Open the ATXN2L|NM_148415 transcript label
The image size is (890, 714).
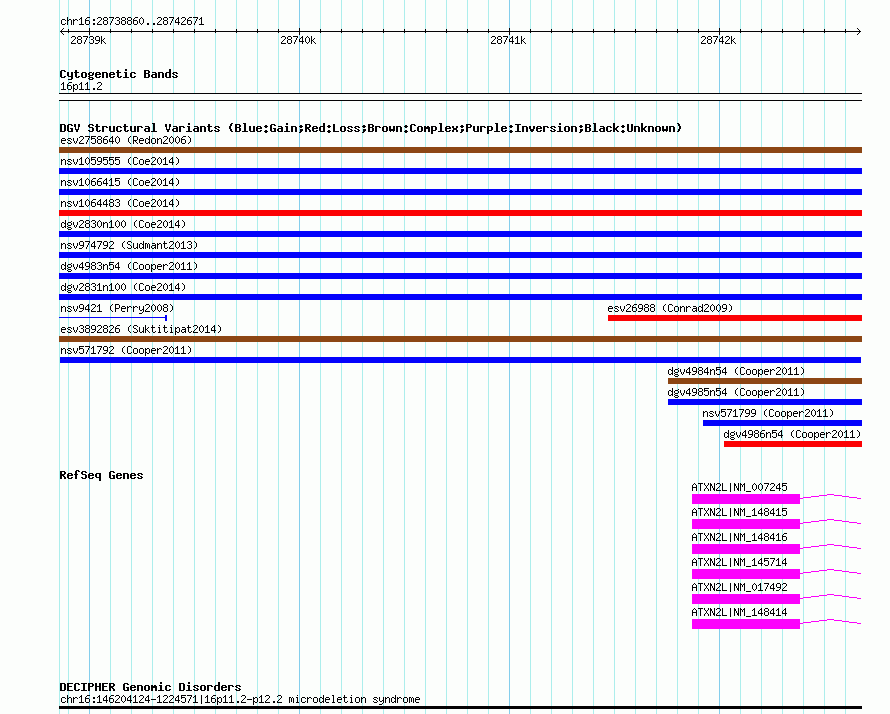pos(740,512)
